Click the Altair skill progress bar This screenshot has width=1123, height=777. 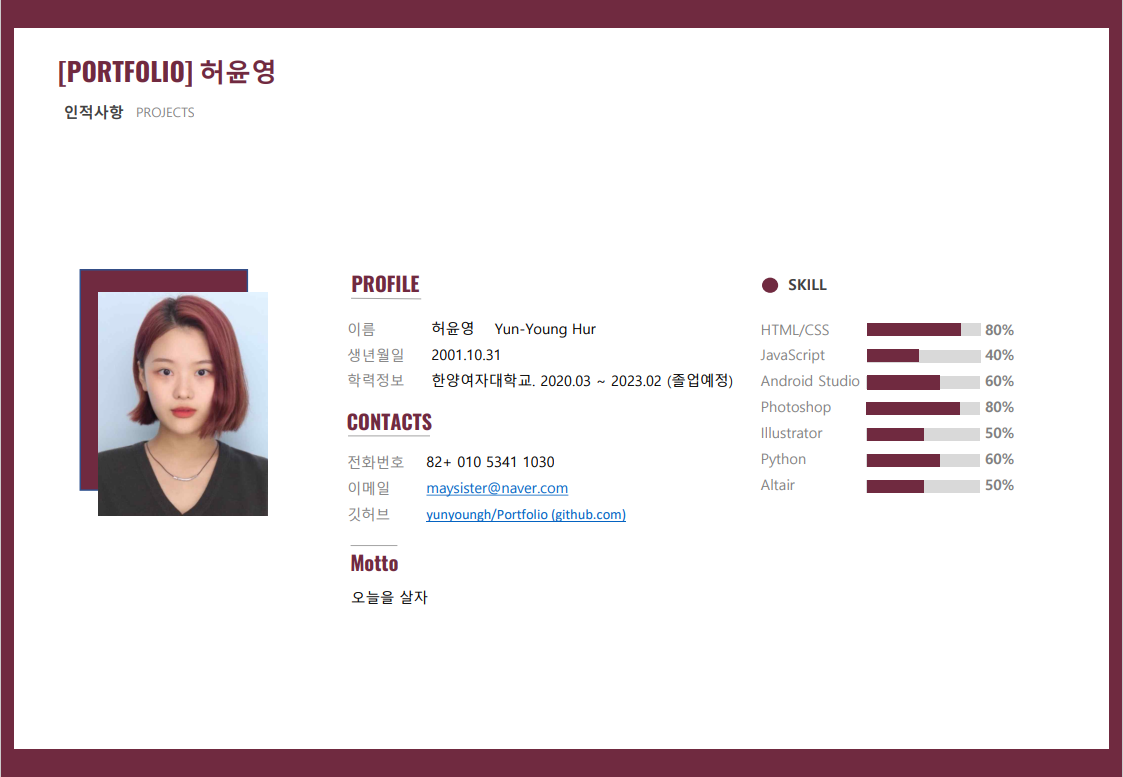923,486
